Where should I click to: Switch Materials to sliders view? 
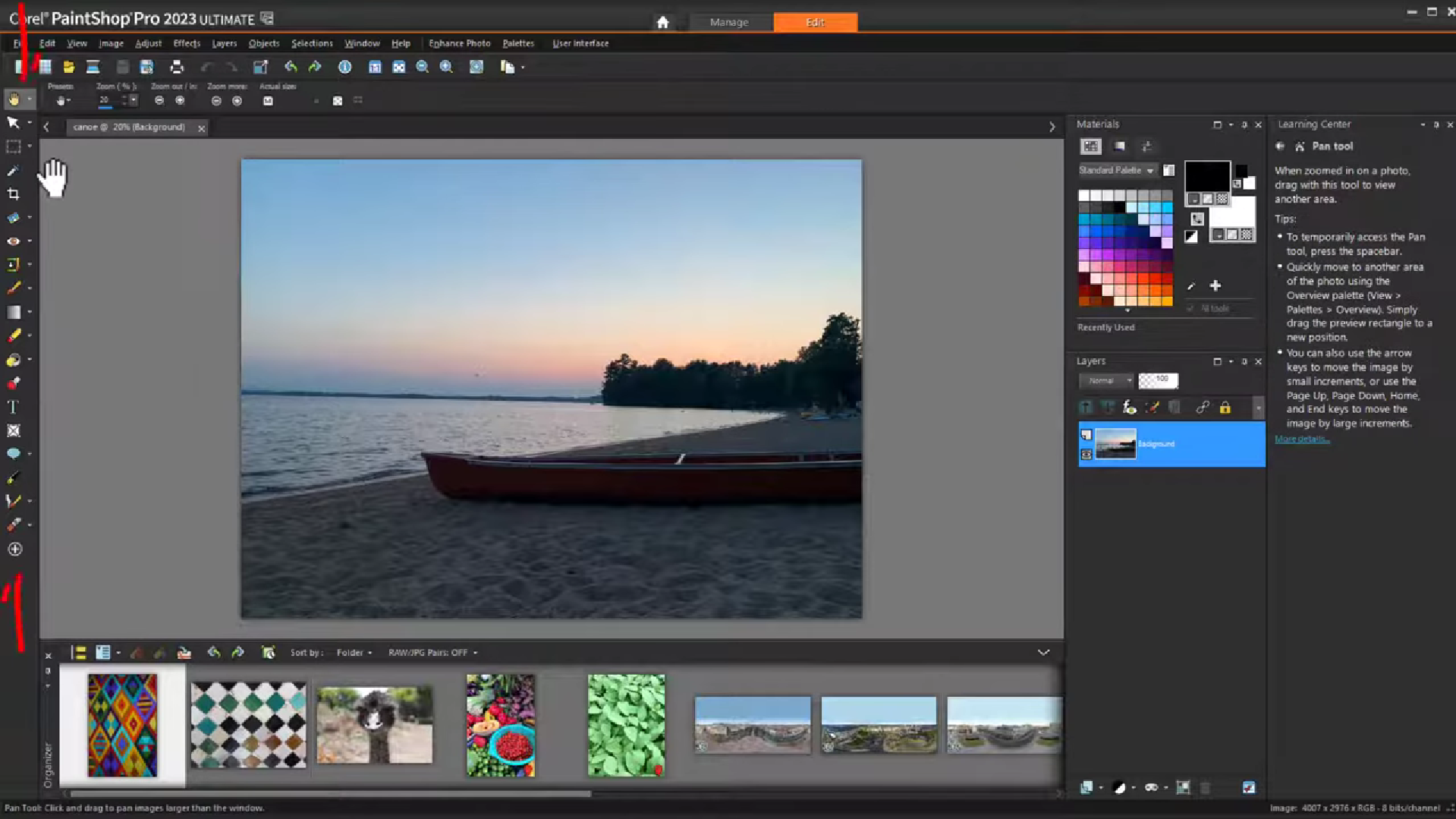pos(1146,146)
